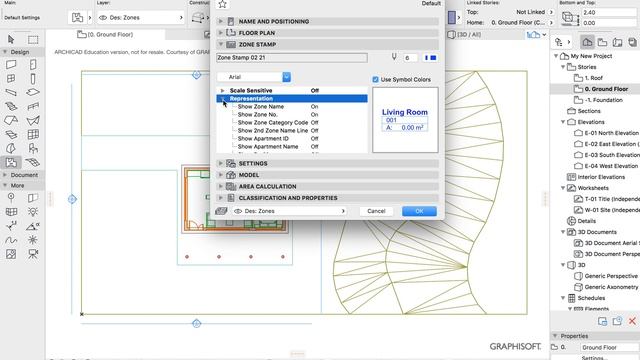This screenshot has height=360, width=640.
Task: Select the Slab tool
Action: click(x=33, y=92)
